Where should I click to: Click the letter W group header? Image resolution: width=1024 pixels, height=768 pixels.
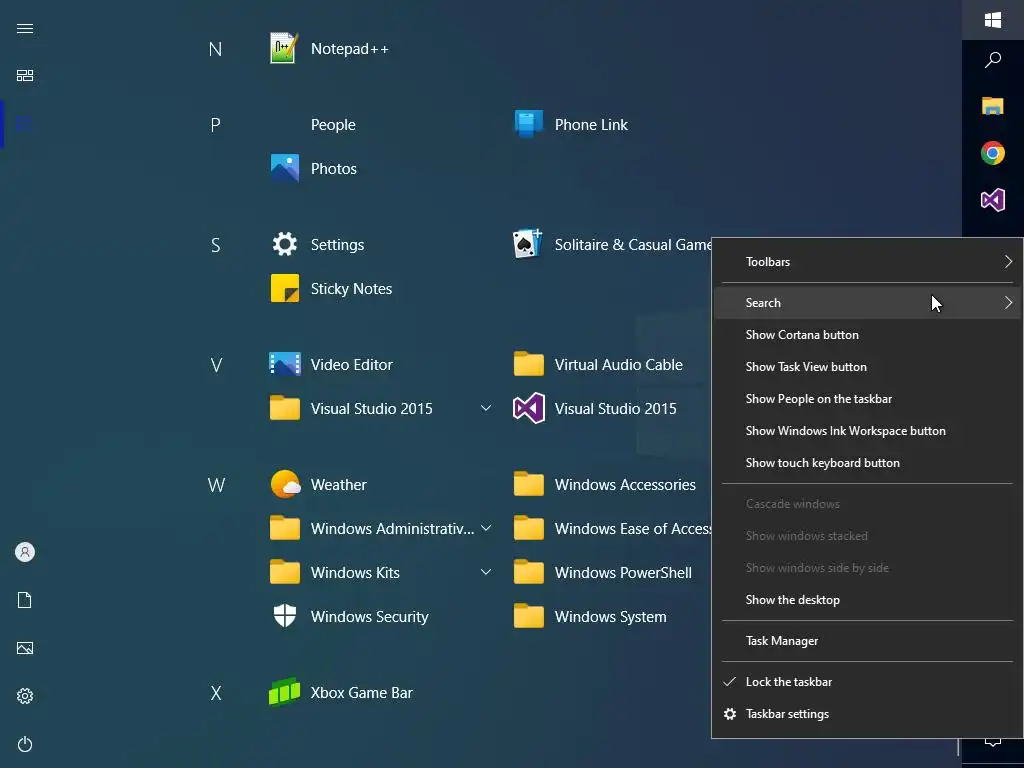216,485
